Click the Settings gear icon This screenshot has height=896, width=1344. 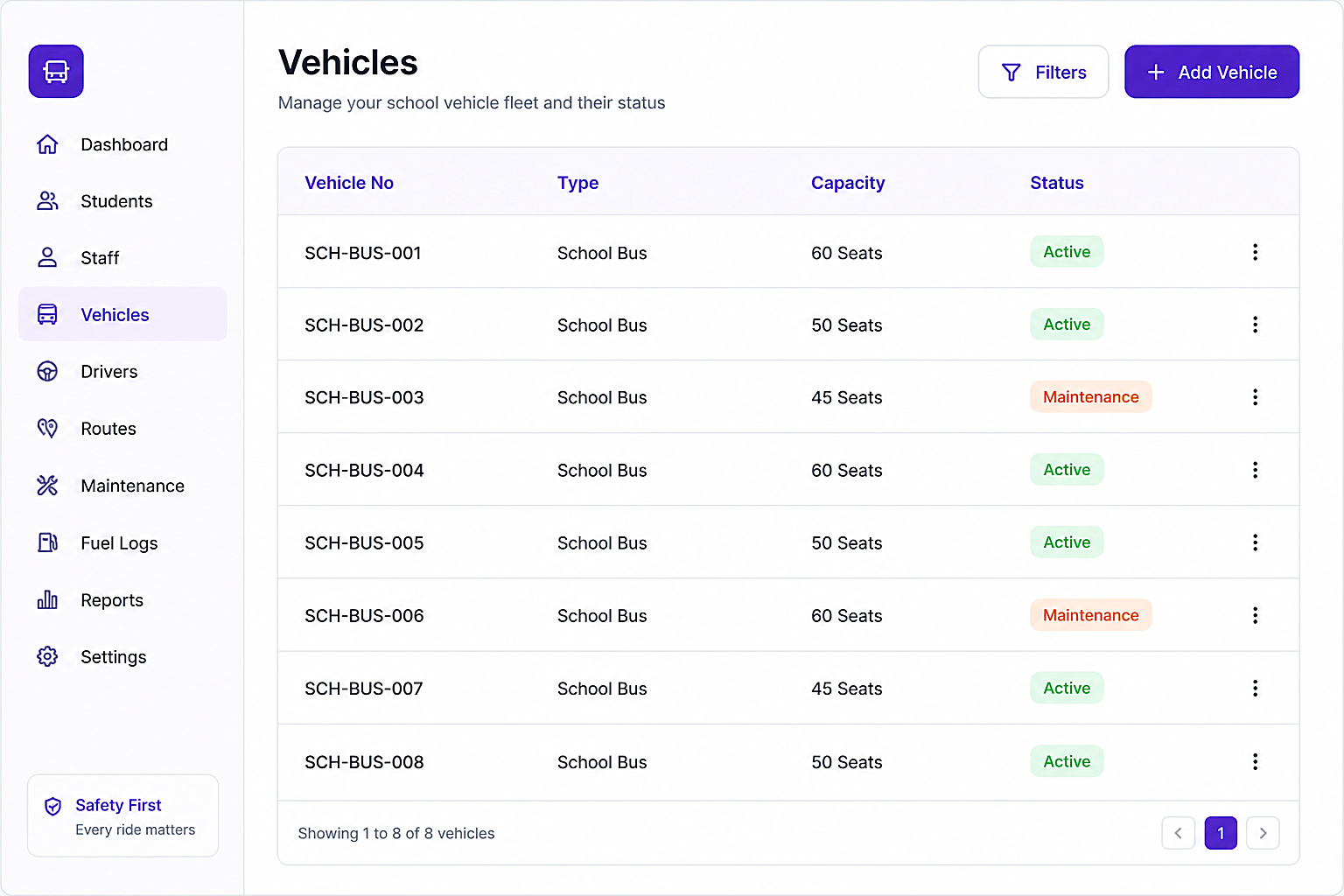pos(47,657)
